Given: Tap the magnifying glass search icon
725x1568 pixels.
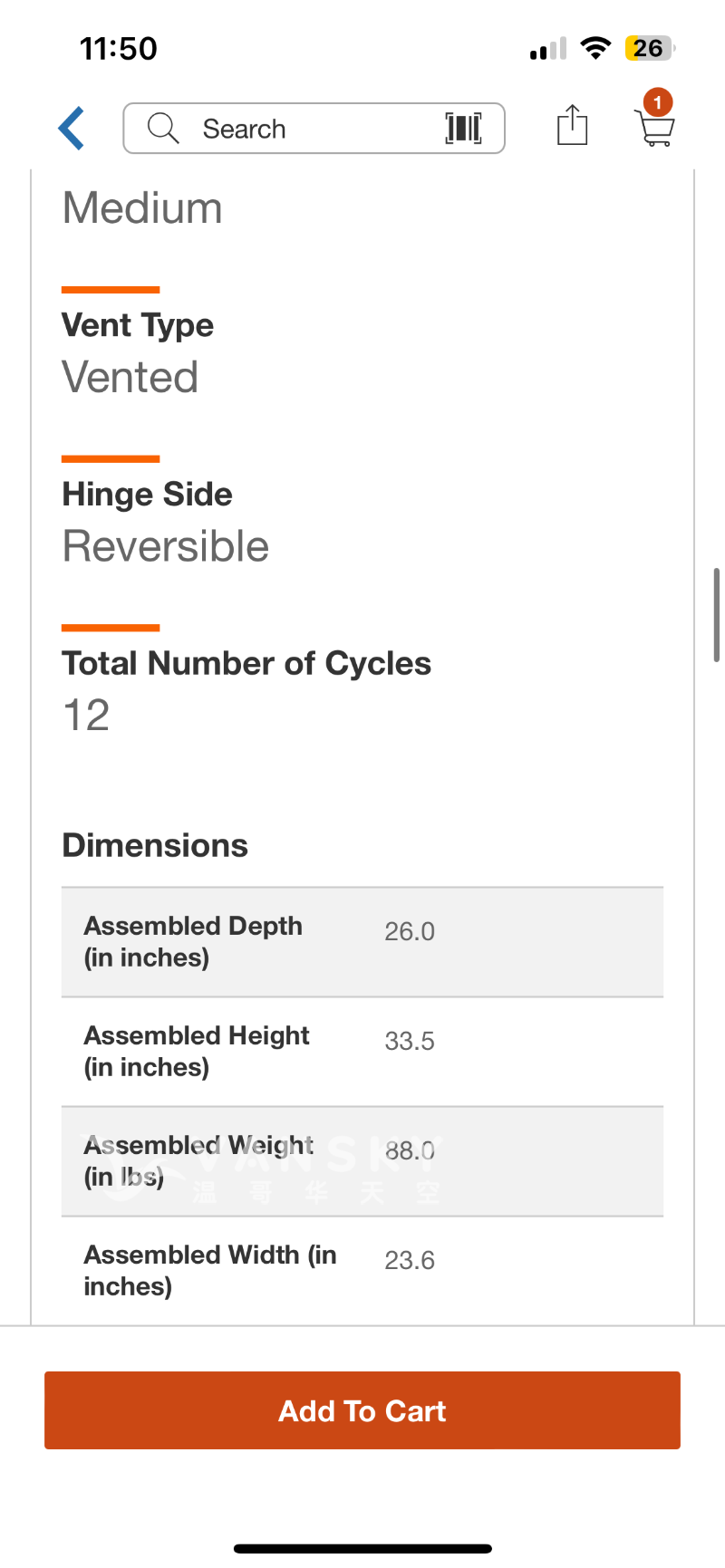Looking at the screenshot, I should point(163,129).
